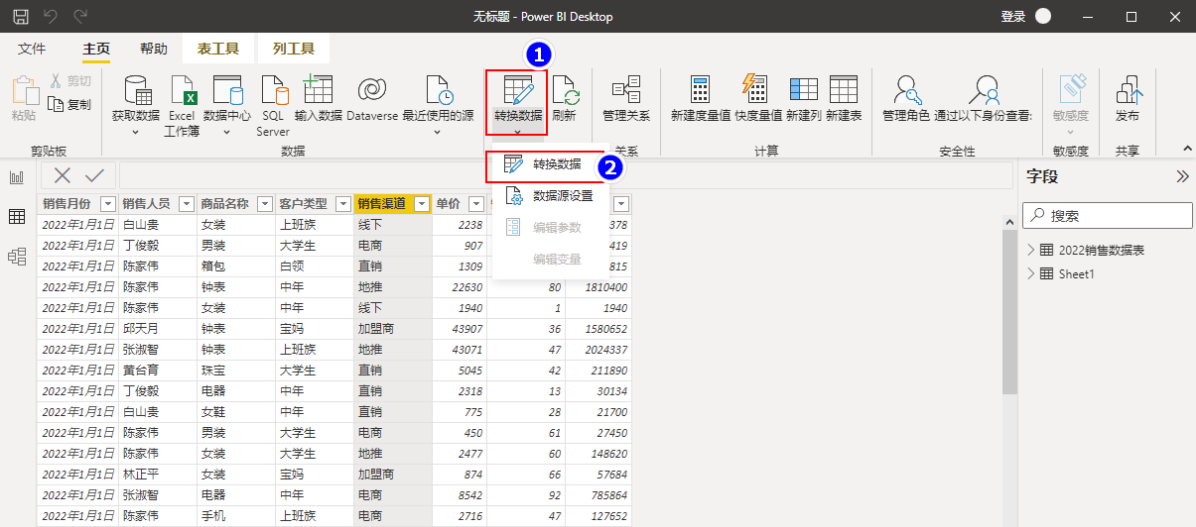This screenshot has width=1196, height=527.
Task: Open the 主页 tab
Action: (x=97, y=49)
